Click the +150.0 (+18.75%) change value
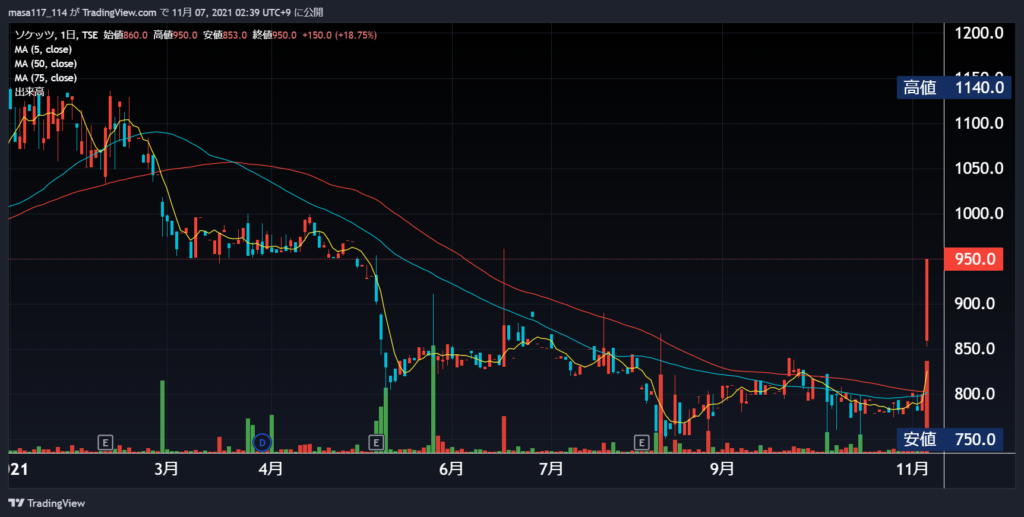The height and width of the screenshot is (517, 1024). pyautogui.click(x=340, y=35)
